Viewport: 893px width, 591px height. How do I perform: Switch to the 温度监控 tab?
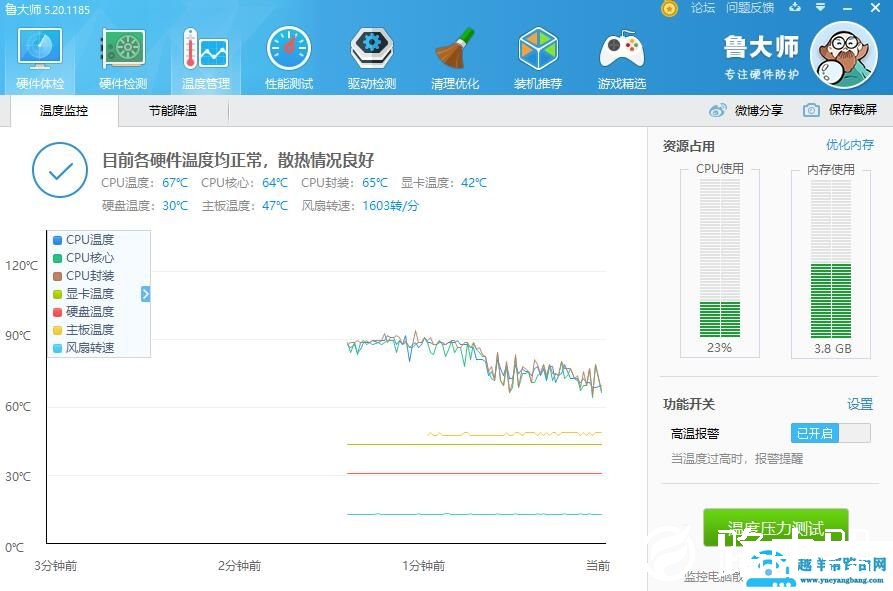point(64,110)
